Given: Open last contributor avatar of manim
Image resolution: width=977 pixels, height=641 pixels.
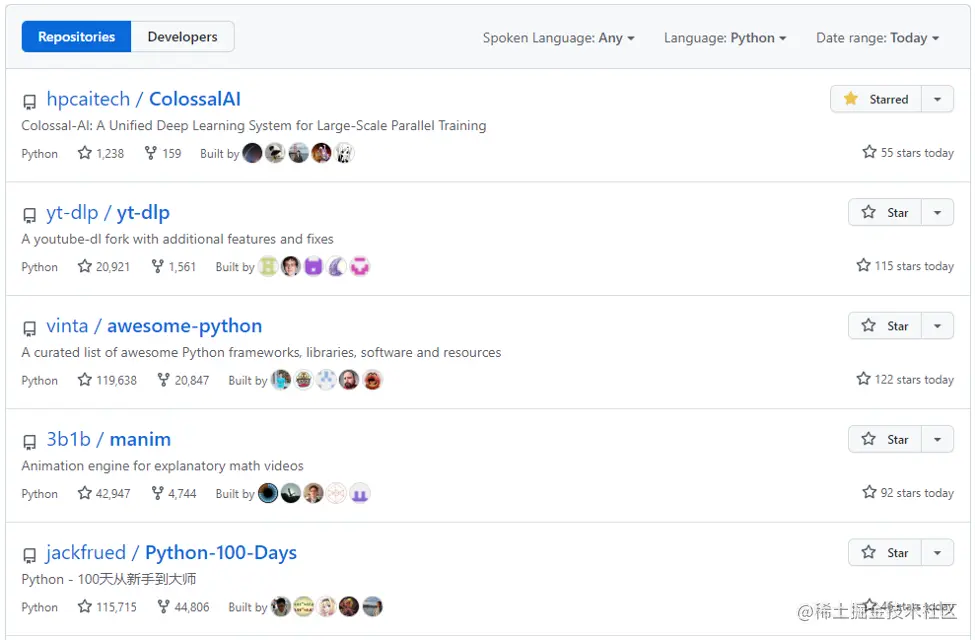Looking at the screenshot, I should (x=360, y=493).
